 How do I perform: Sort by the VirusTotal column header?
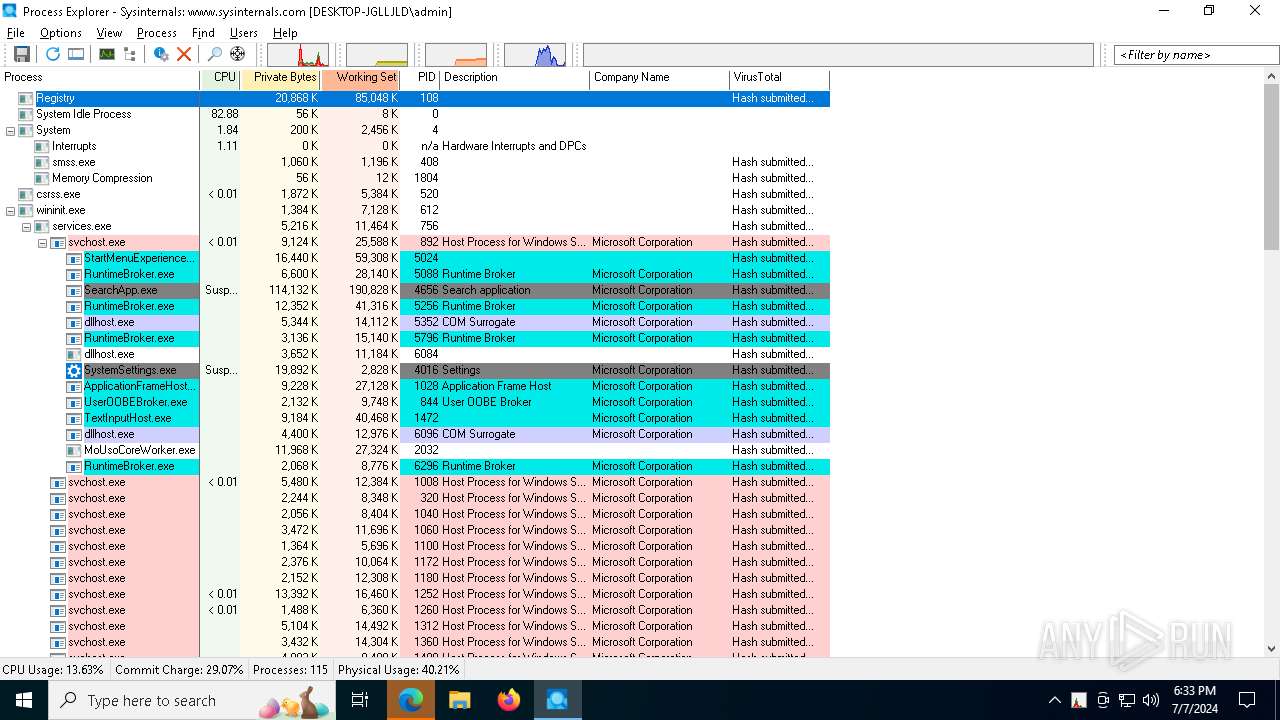(780, 77)
